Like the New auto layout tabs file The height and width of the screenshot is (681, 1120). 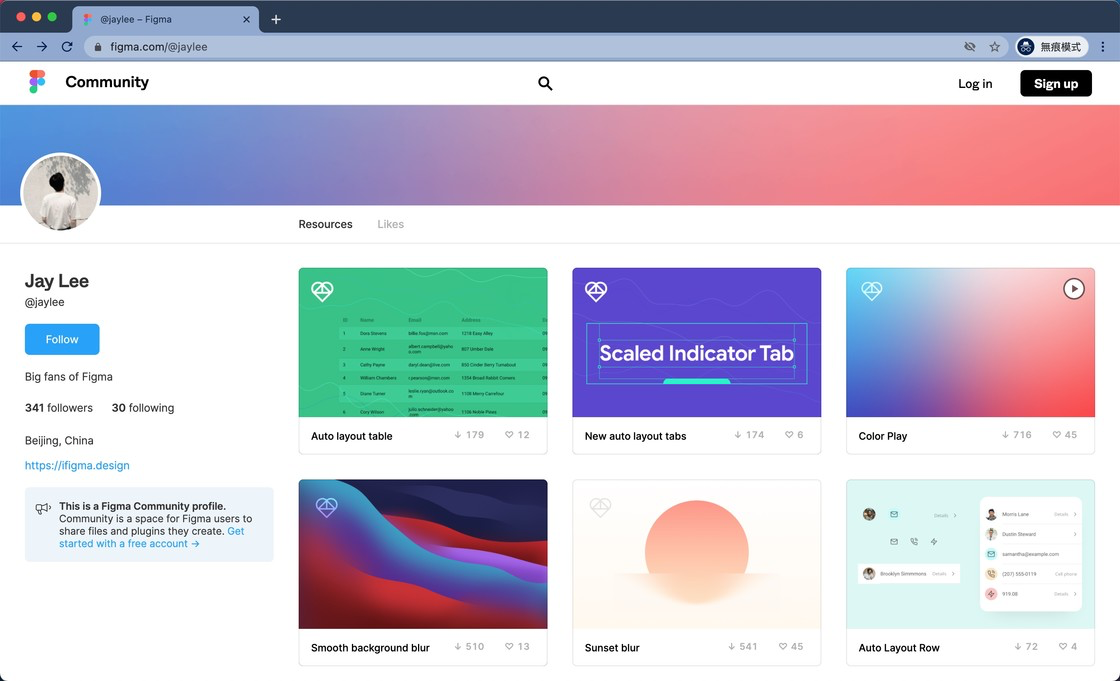tap(789, 434)
